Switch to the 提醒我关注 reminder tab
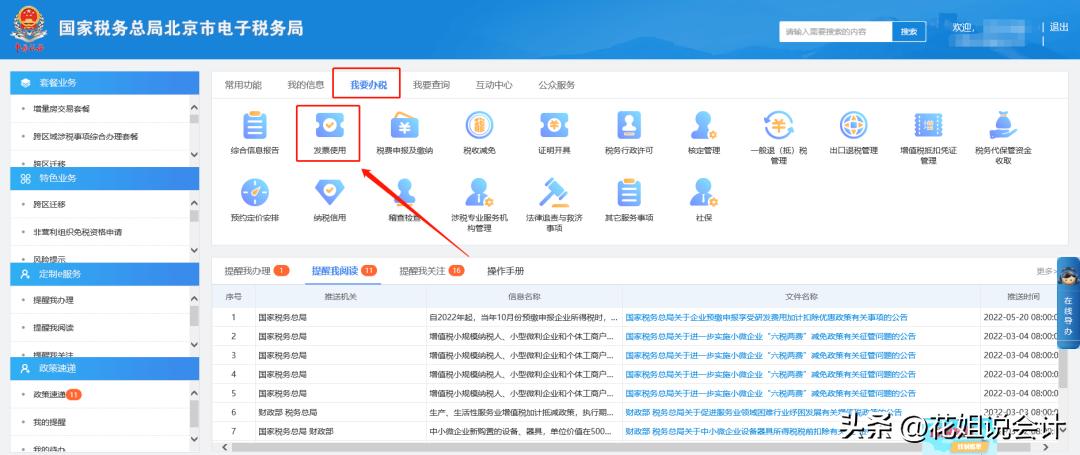1080x455 pixels. pos(432,271)
